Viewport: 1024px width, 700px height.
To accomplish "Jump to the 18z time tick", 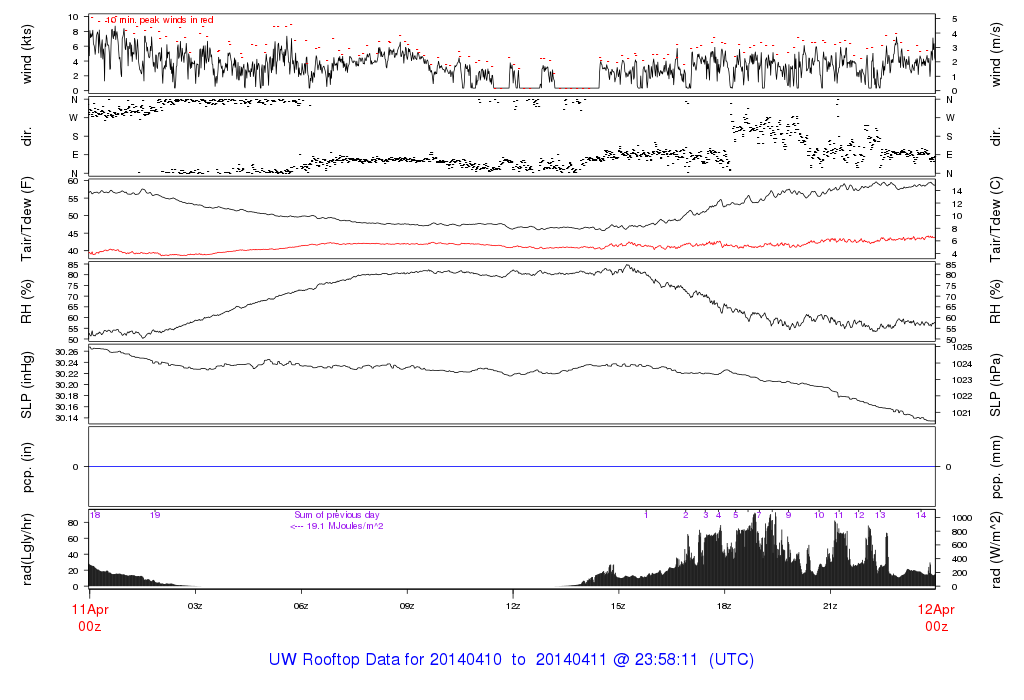I will click(x=724, y=606).
